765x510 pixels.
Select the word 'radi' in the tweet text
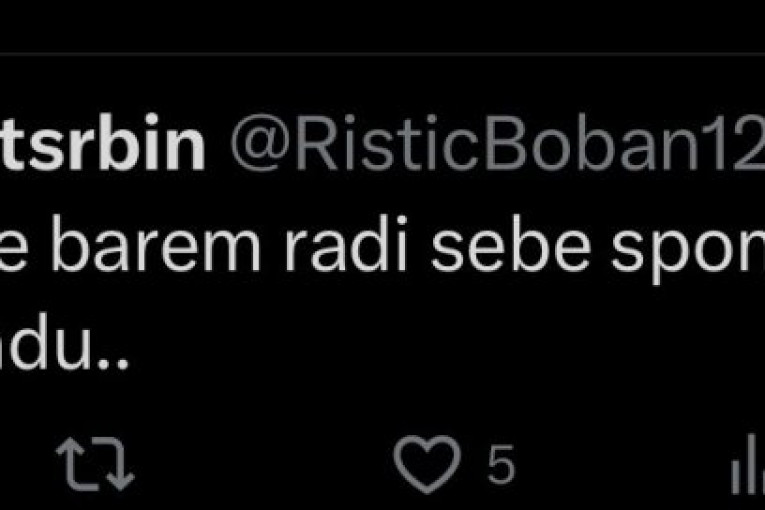[x=345, y=243]
